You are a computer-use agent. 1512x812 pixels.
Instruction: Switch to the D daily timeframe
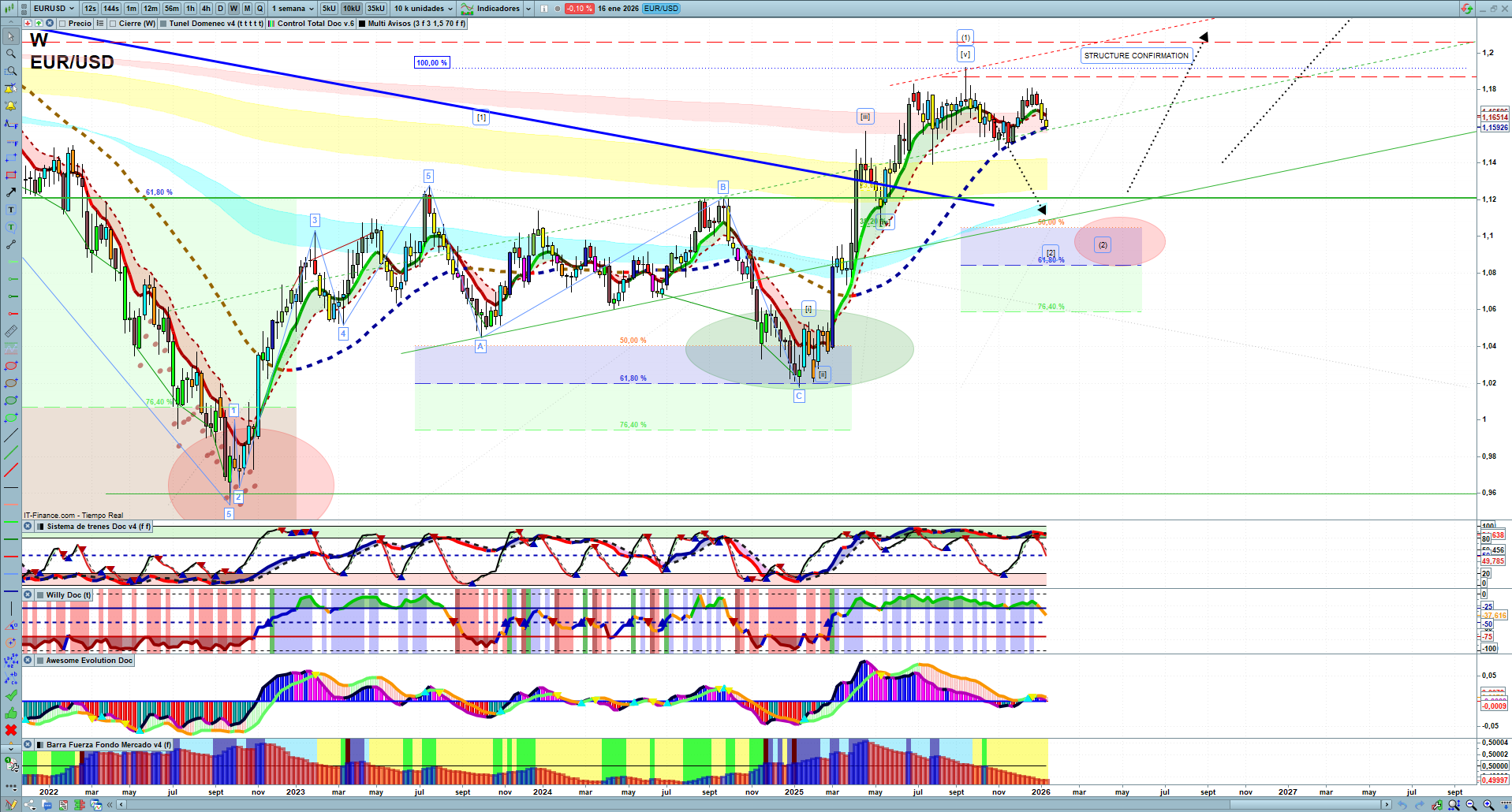(220, 9)
